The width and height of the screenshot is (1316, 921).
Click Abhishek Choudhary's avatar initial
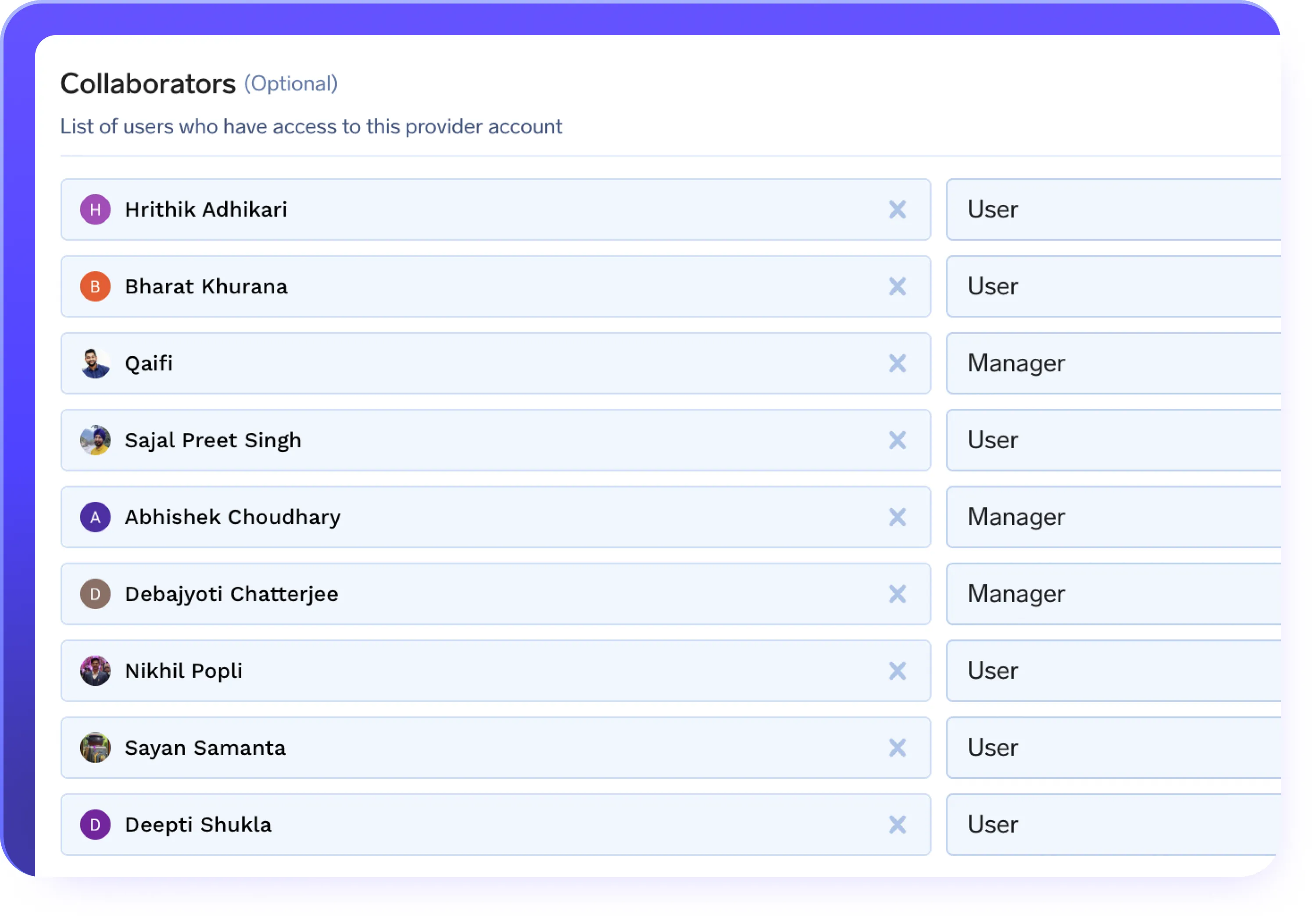coord(95,517)
